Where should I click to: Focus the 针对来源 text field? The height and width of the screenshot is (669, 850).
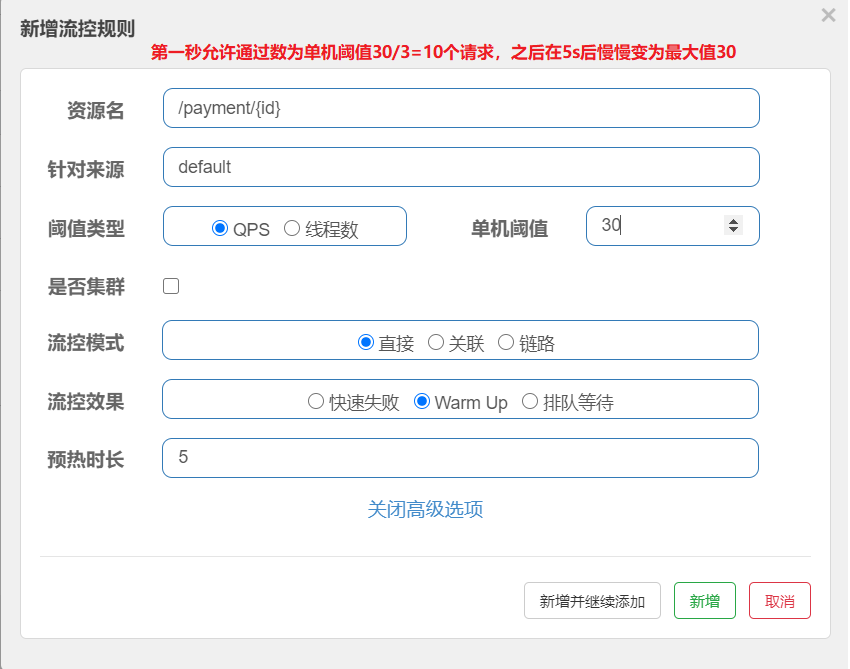tap(460, 167)
